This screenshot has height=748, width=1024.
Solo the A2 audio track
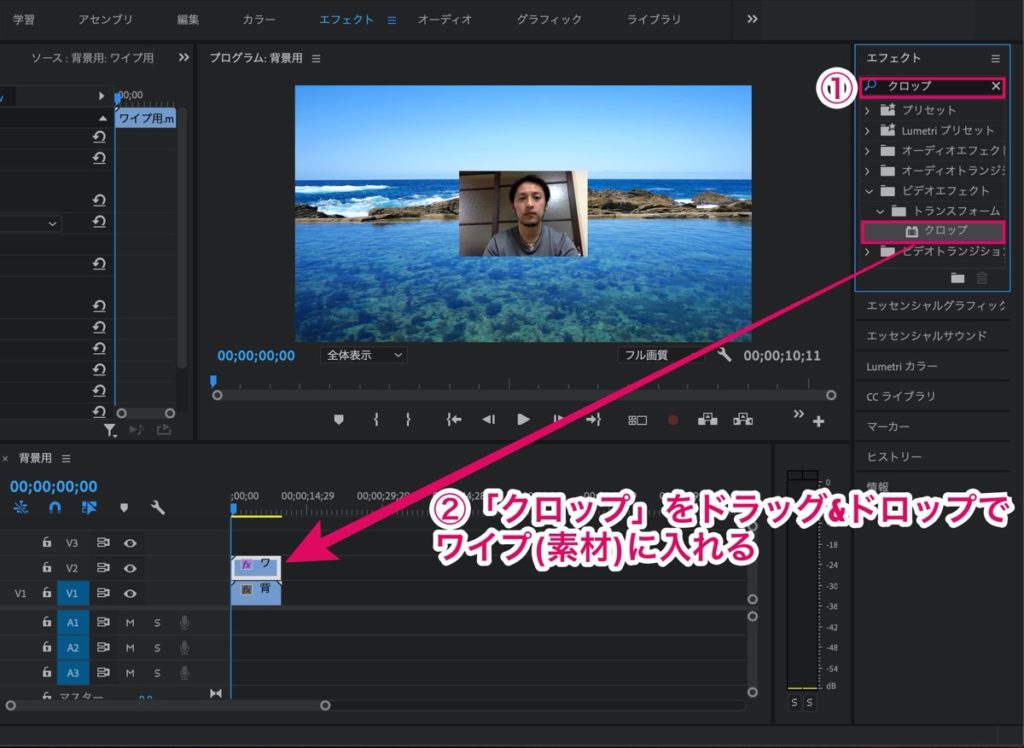157,648
